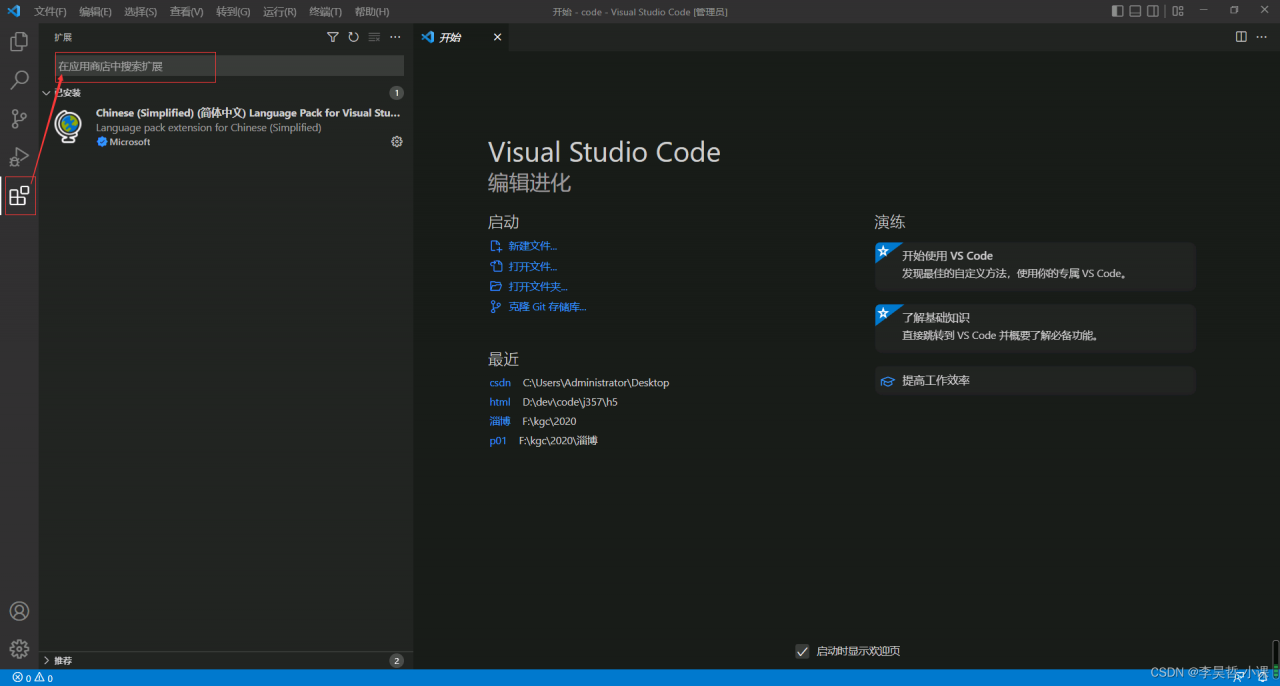Select Chinese (Simplified) Language Pack extension title
1280x686 pixels.
coord(248,113)
